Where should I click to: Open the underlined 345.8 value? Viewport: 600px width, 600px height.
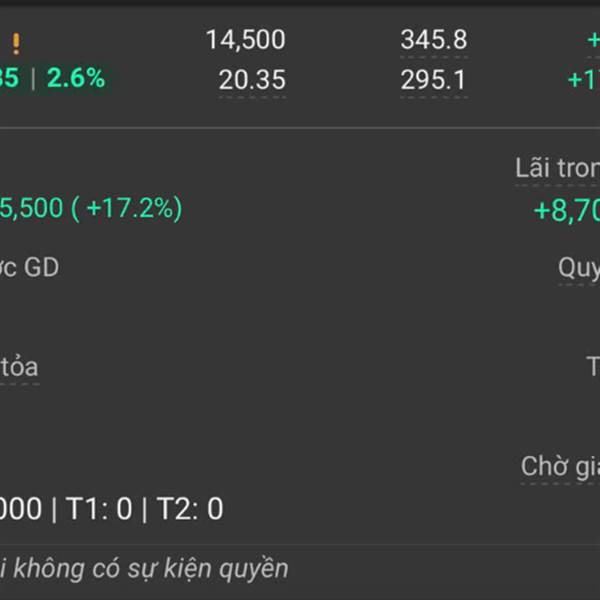coord(434,40)
